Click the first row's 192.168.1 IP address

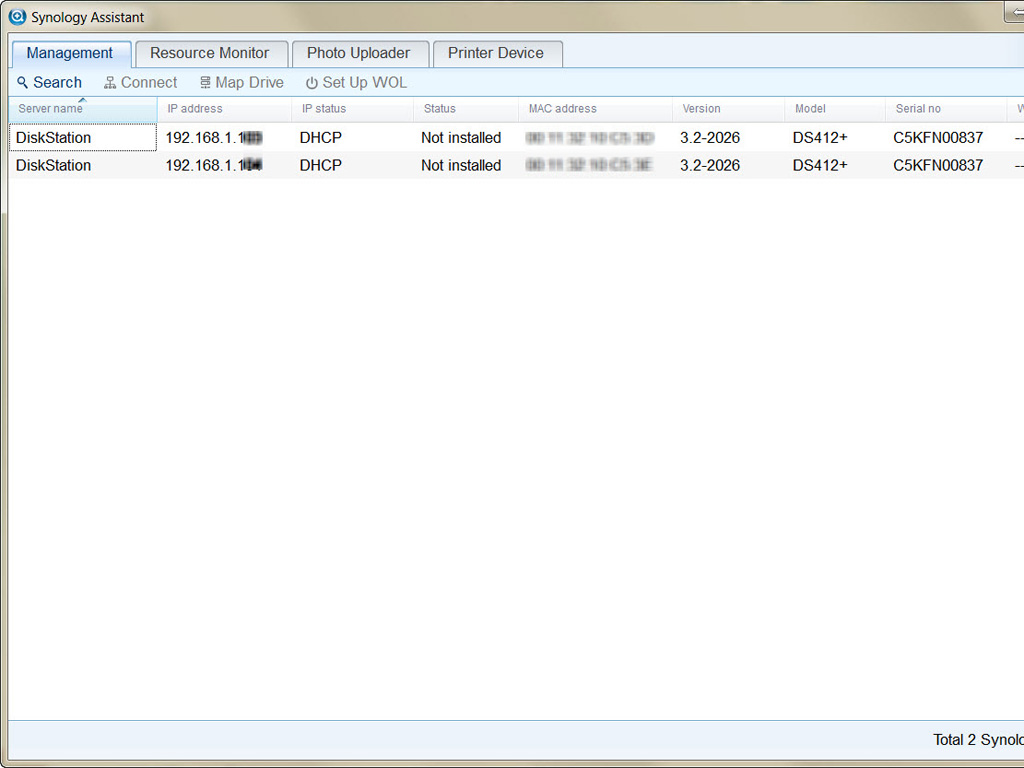[214, 138]
